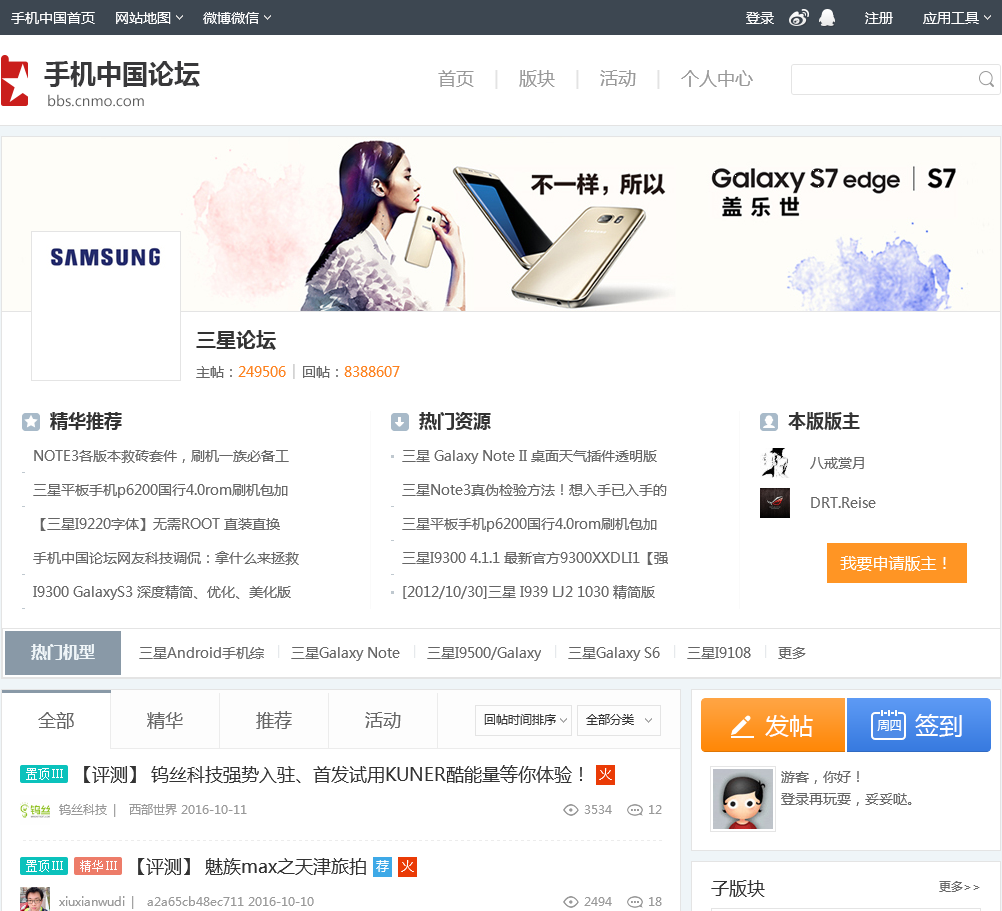The width and height of the screenshot is (1002, 911).
Task: Click the 精华推荐 star icon
Action: [x=31, y=422]
